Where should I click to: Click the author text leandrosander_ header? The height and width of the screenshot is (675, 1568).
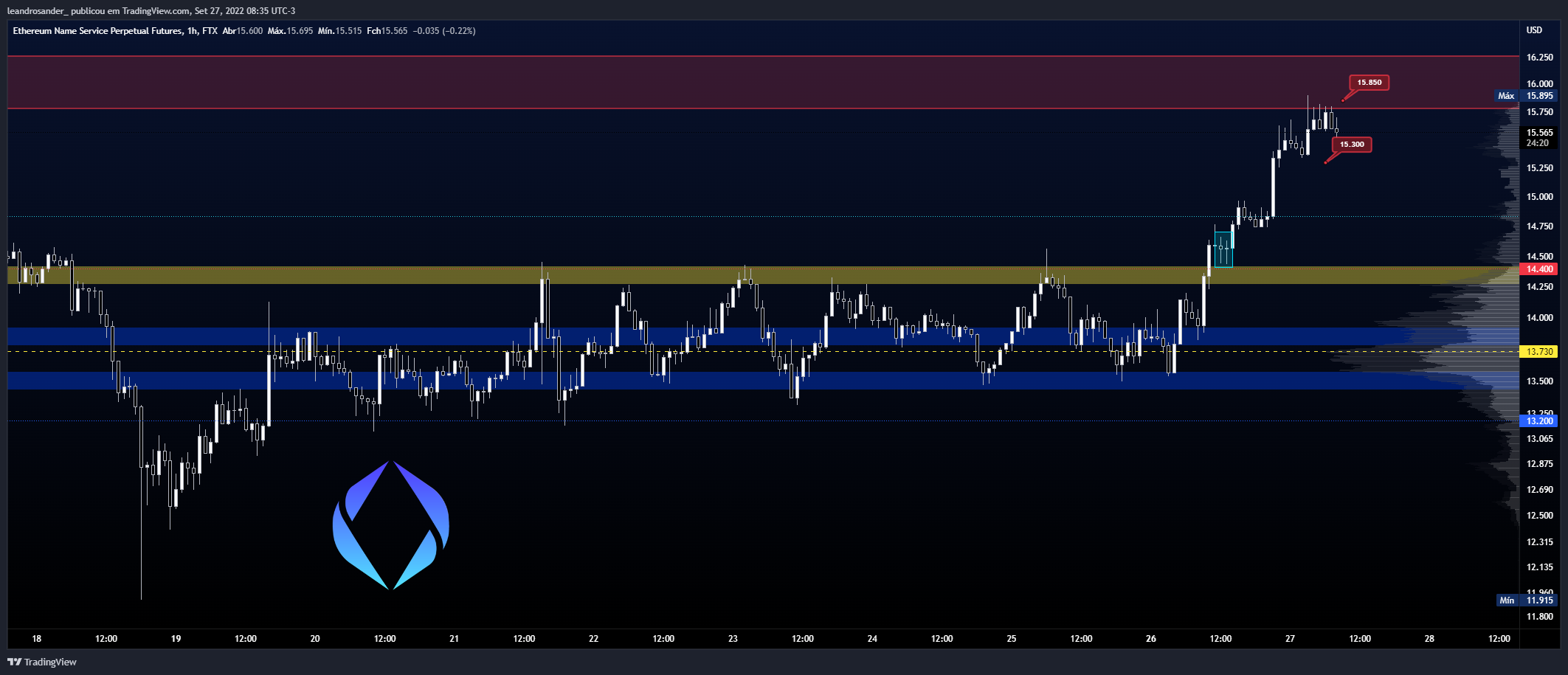coord(36,11)
